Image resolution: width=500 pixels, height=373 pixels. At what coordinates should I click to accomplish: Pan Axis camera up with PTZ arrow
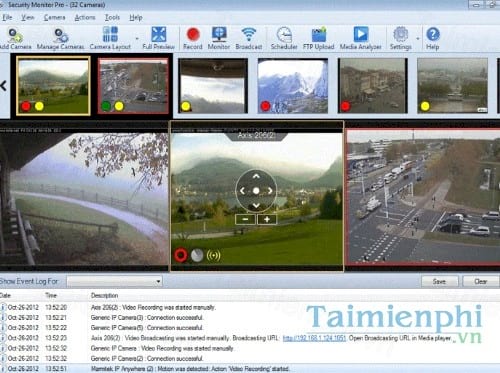tap(256, 176)
